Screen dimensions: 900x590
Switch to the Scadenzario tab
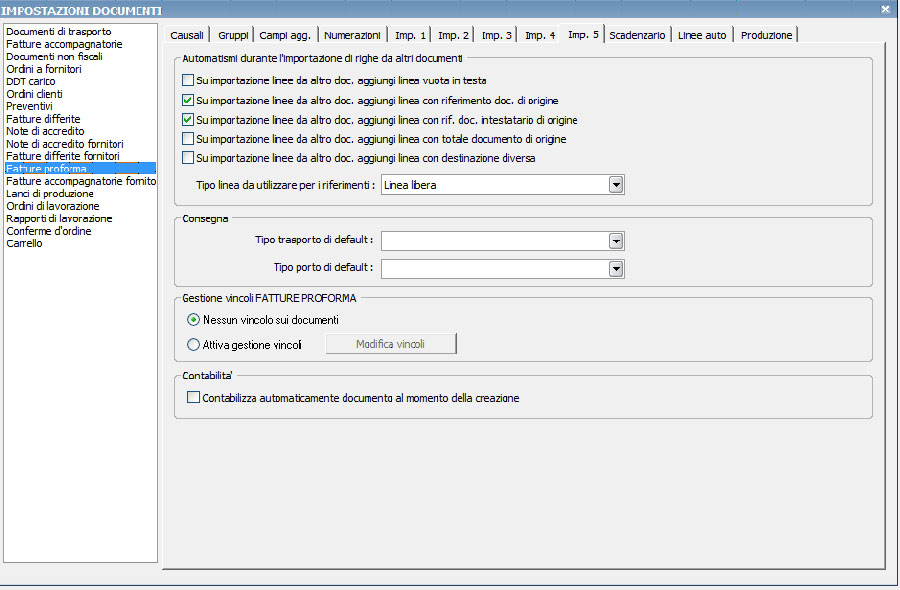click(x=637, y=35)
